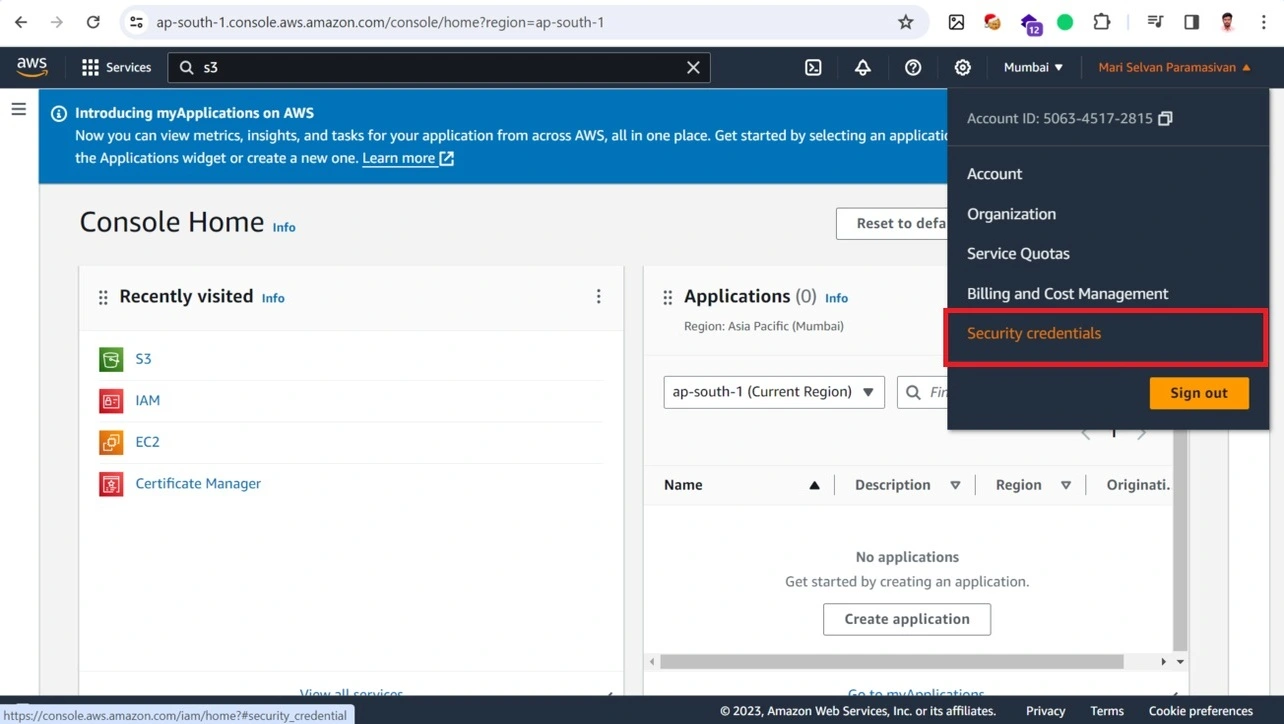Screen dimensions: 1284x724
Task: Open the settings gear icon
Action: click(962, 67)
